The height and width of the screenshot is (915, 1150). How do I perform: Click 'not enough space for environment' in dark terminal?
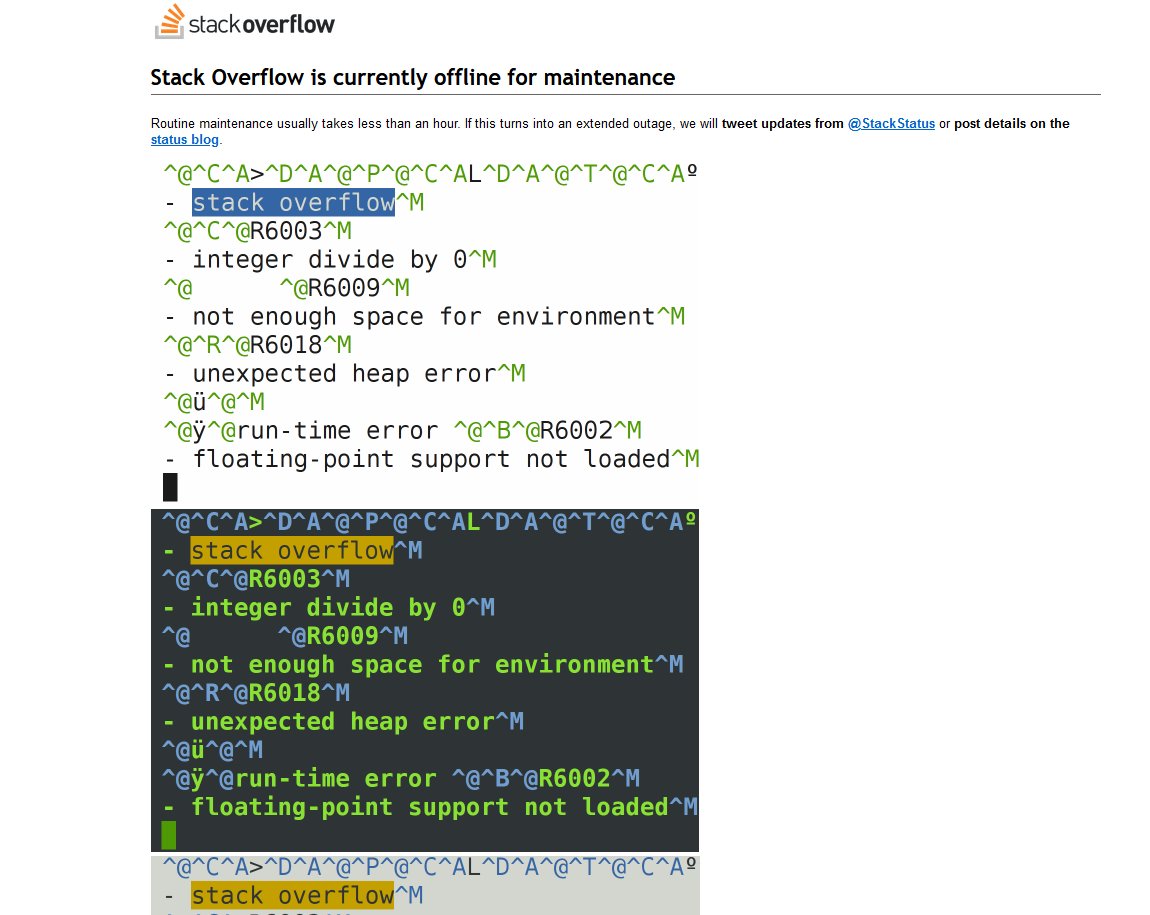[x=422, y=665]
